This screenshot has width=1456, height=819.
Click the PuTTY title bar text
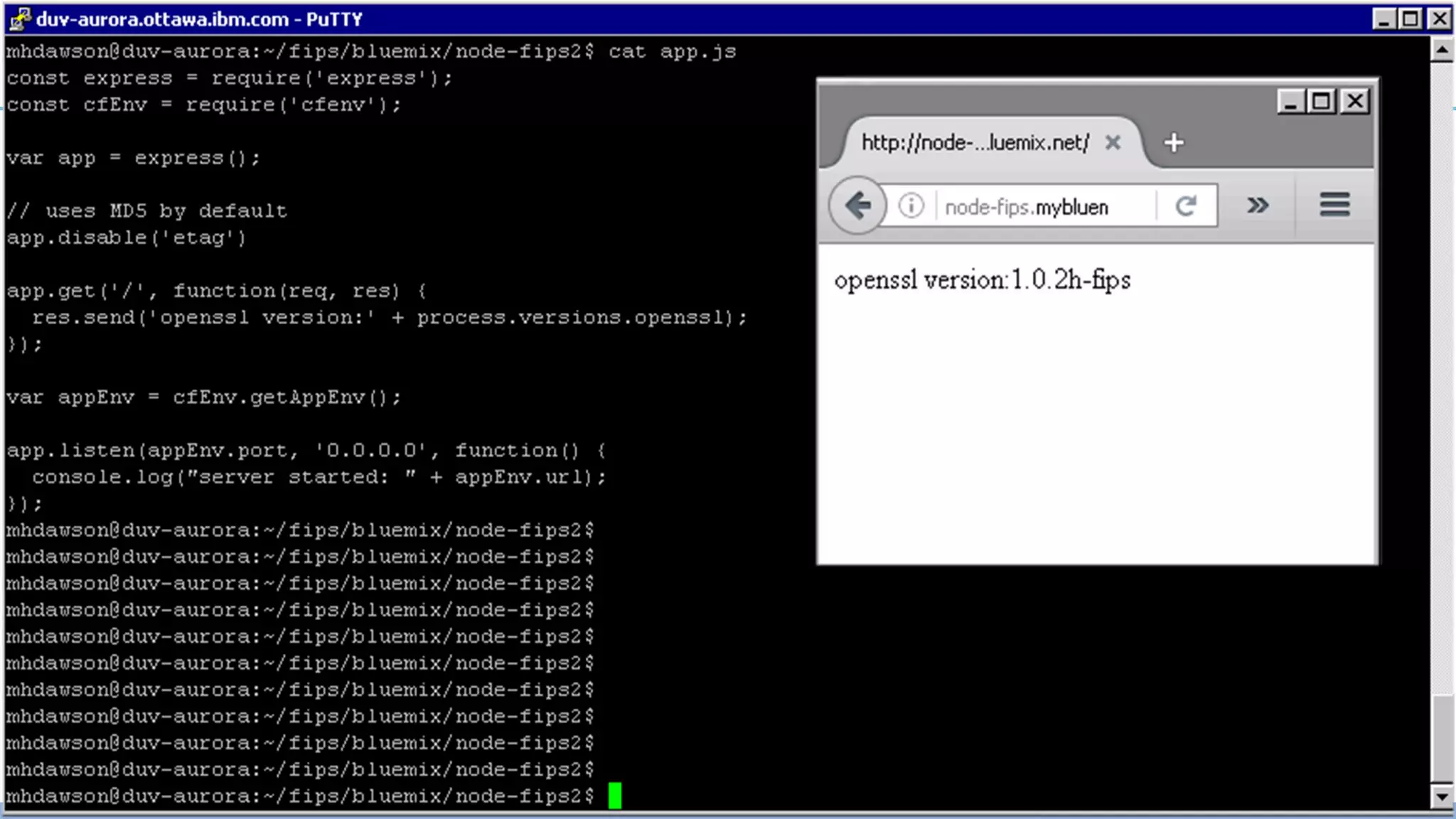(x=199, y=18)
